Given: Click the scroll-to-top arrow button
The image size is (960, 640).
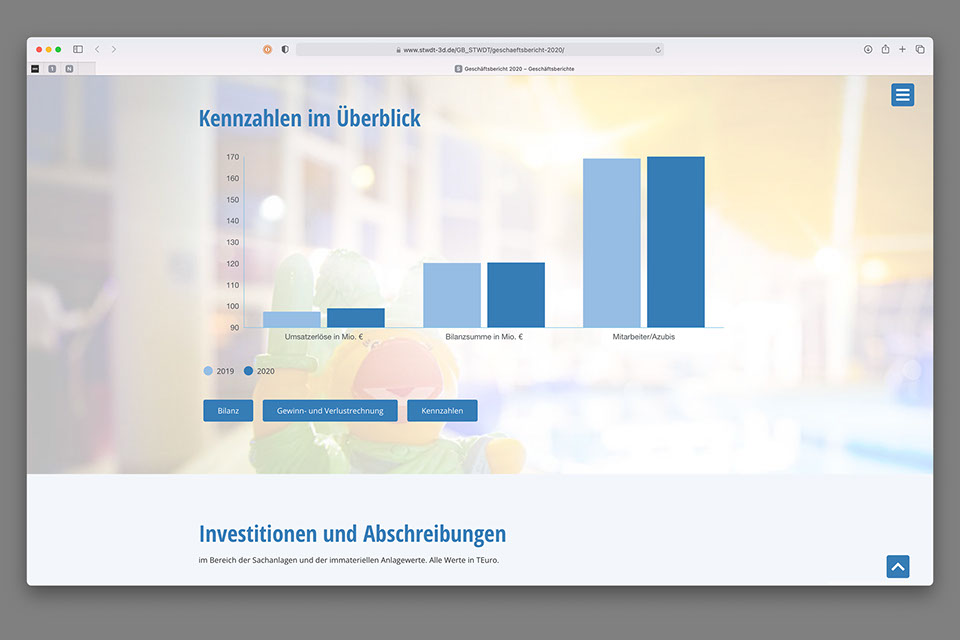Looking at the screenshot, I should [897, 567].
